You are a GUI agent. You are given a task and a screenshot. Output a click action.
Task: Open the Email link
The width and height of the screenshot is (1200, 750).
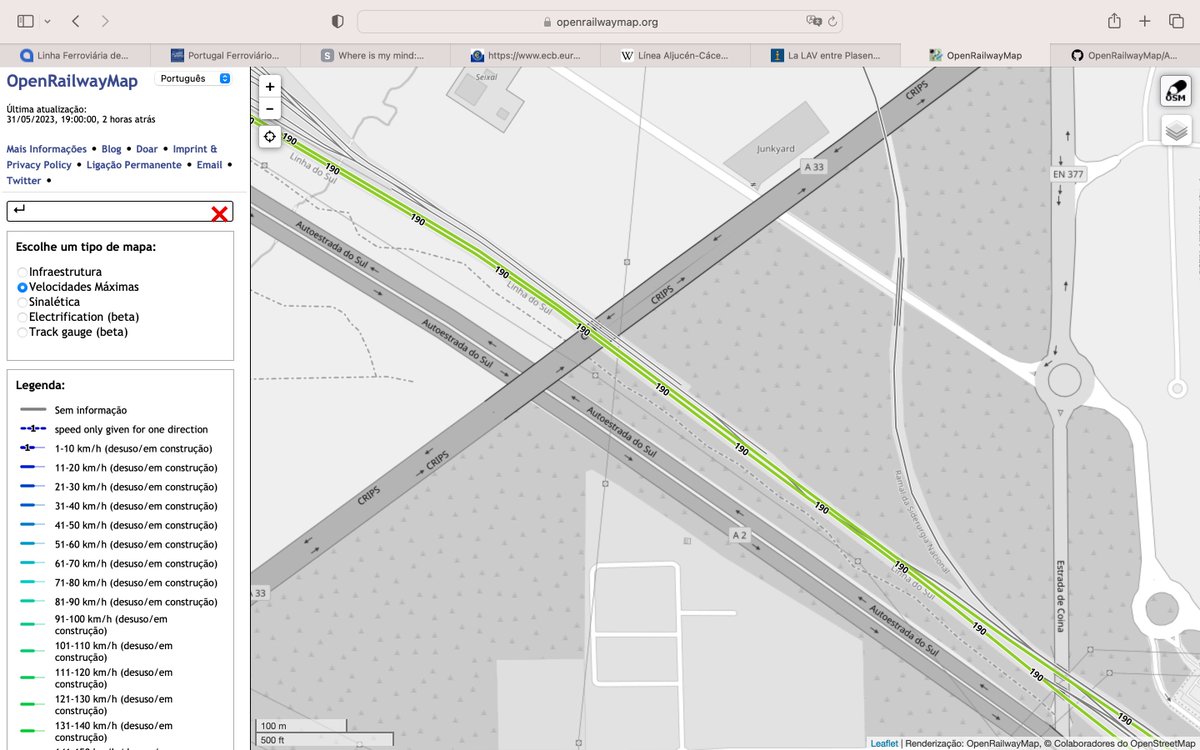(x=209, y=165)
